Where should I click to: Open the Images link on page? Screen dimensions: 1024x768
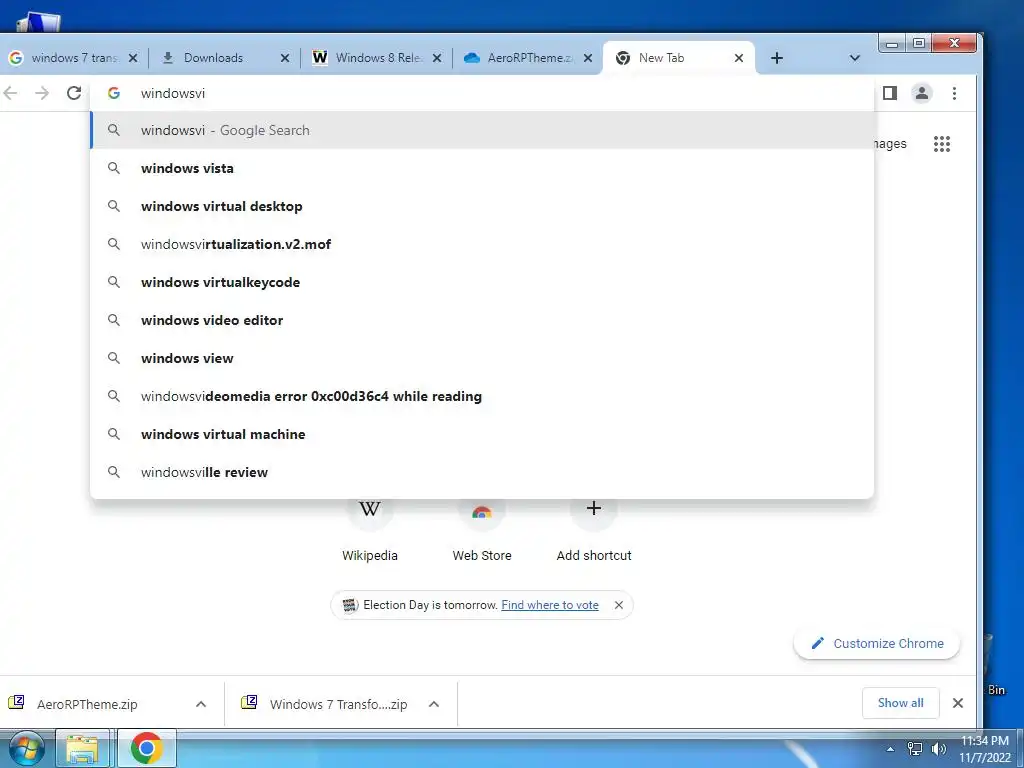click(x=891, y=144)
